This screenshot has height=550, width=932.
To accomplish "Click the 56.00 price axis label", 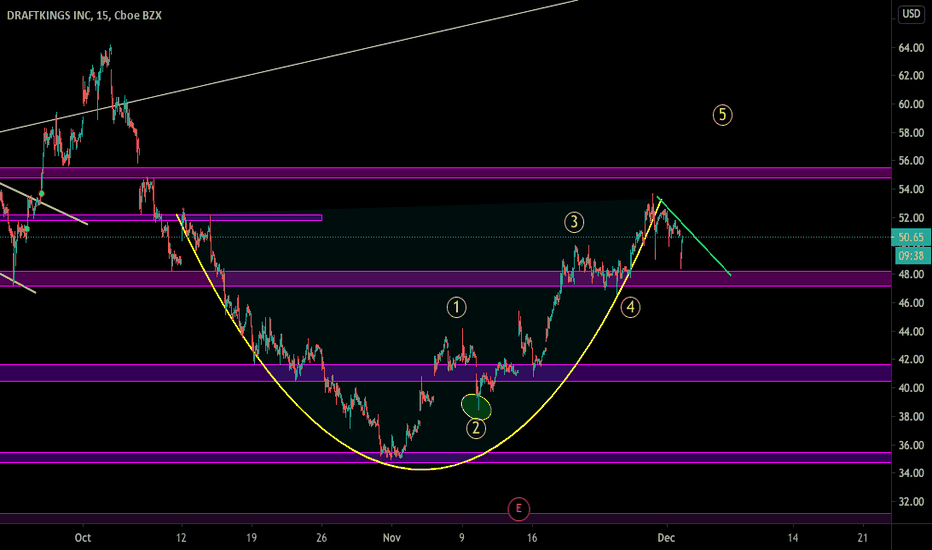I will point(911,161).
